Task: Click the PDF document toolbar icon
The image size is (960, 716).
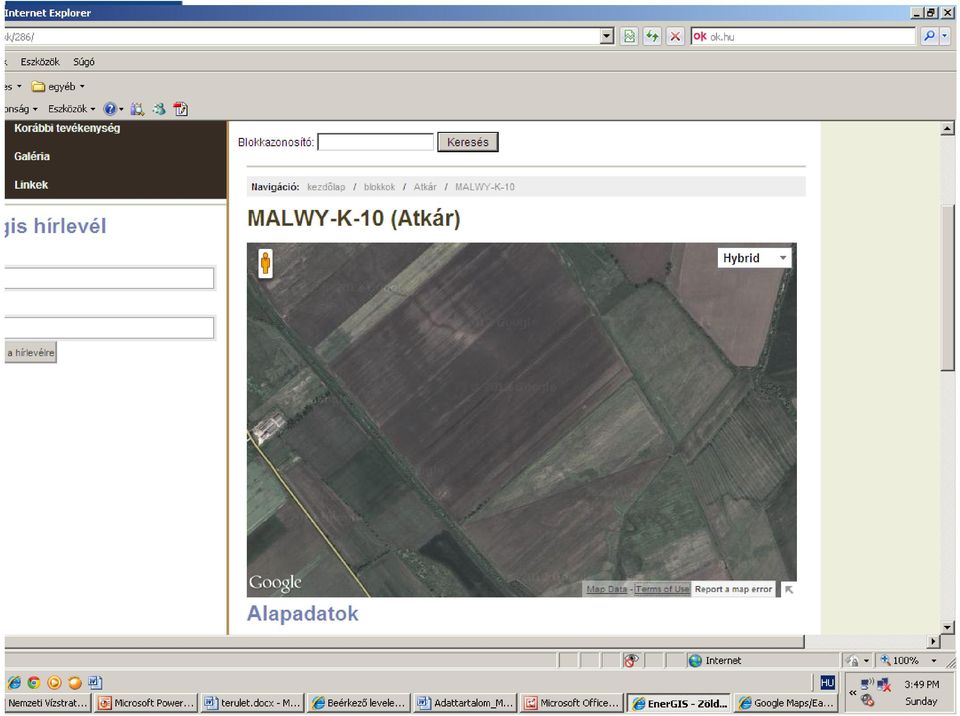Action: pos(181,109)
